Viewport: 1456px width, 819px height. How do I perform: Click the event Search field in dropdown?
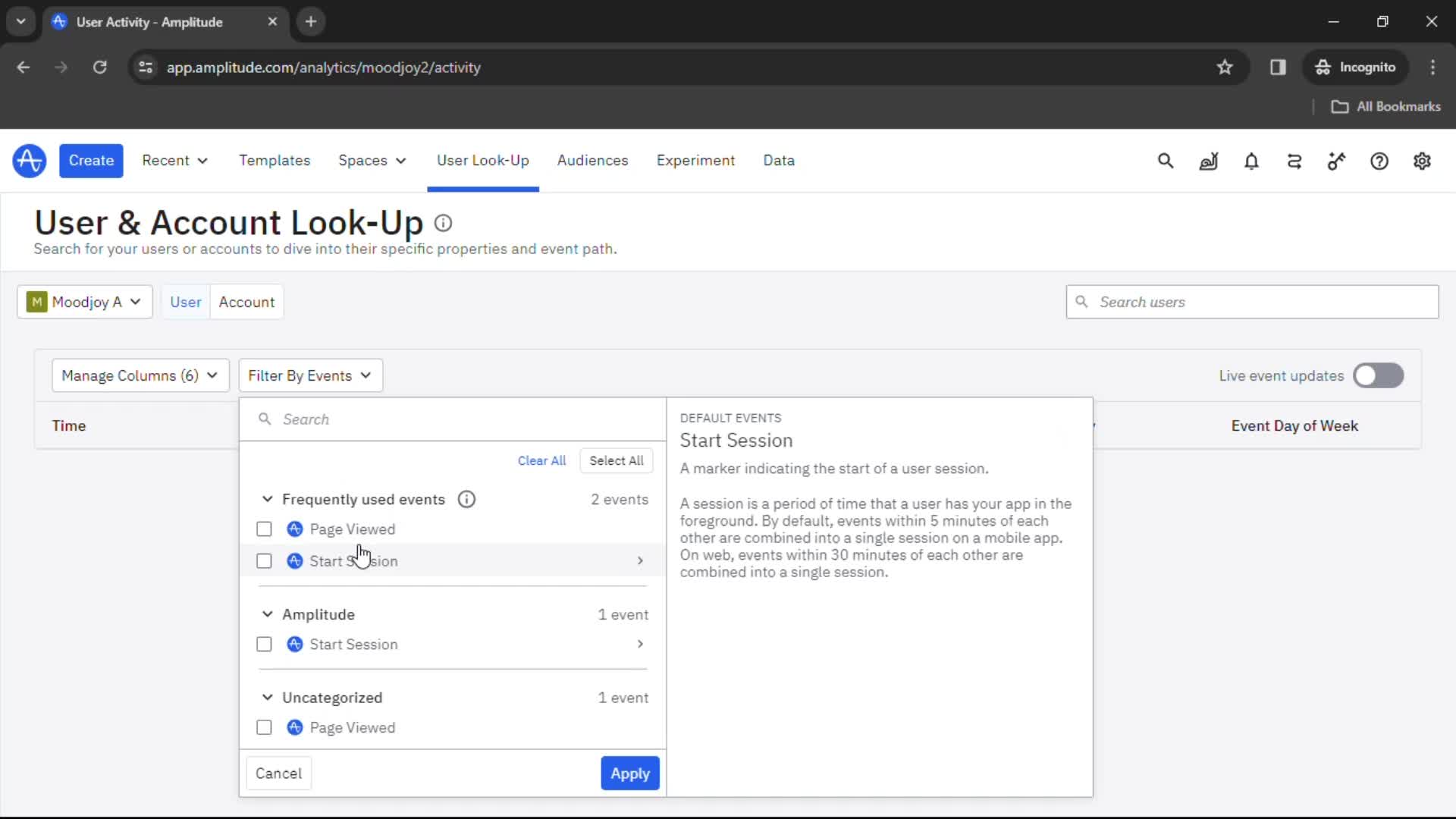(453, 419)
